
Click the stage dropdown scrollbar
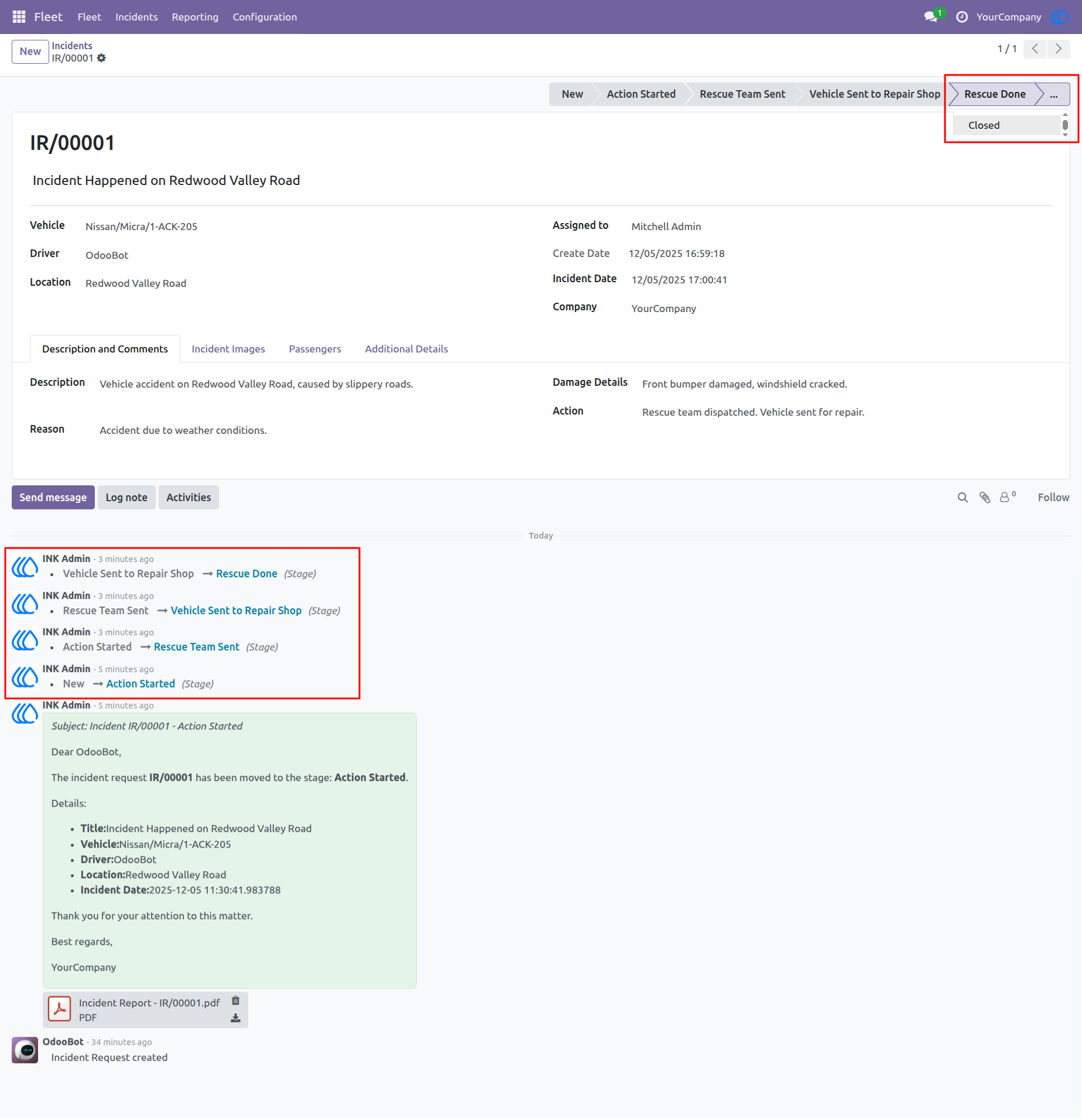tap(1065, 125)
